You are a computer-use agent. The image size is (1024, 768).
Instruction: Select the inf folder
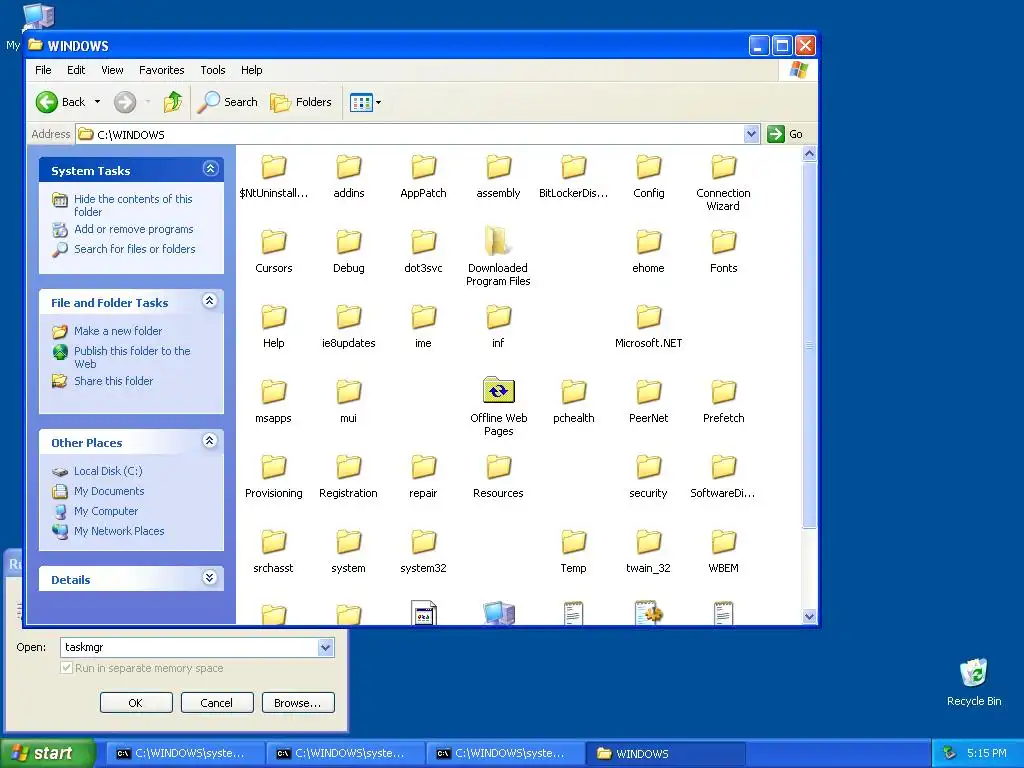(498, 325)
